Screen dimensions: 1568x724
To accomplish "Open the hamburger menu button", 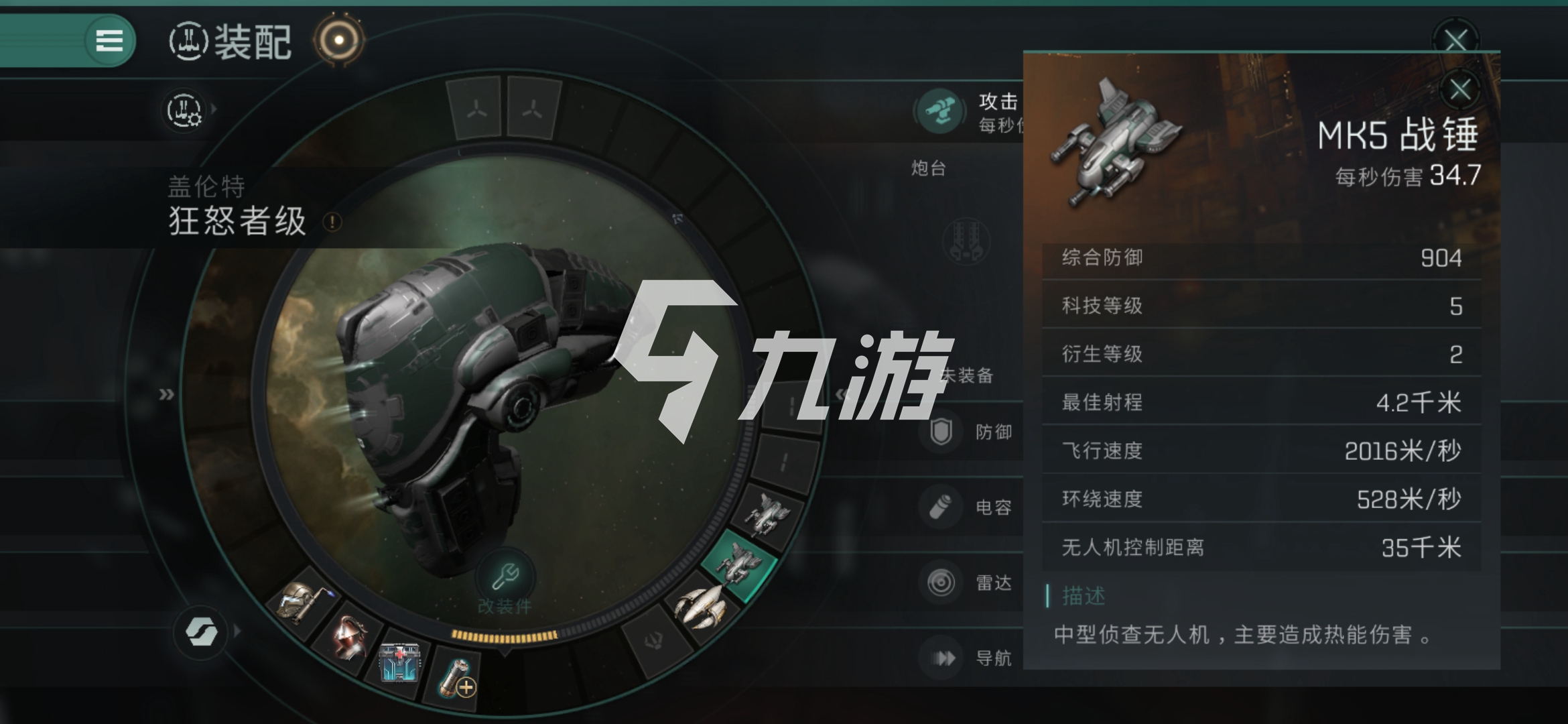I will [109, 40].
